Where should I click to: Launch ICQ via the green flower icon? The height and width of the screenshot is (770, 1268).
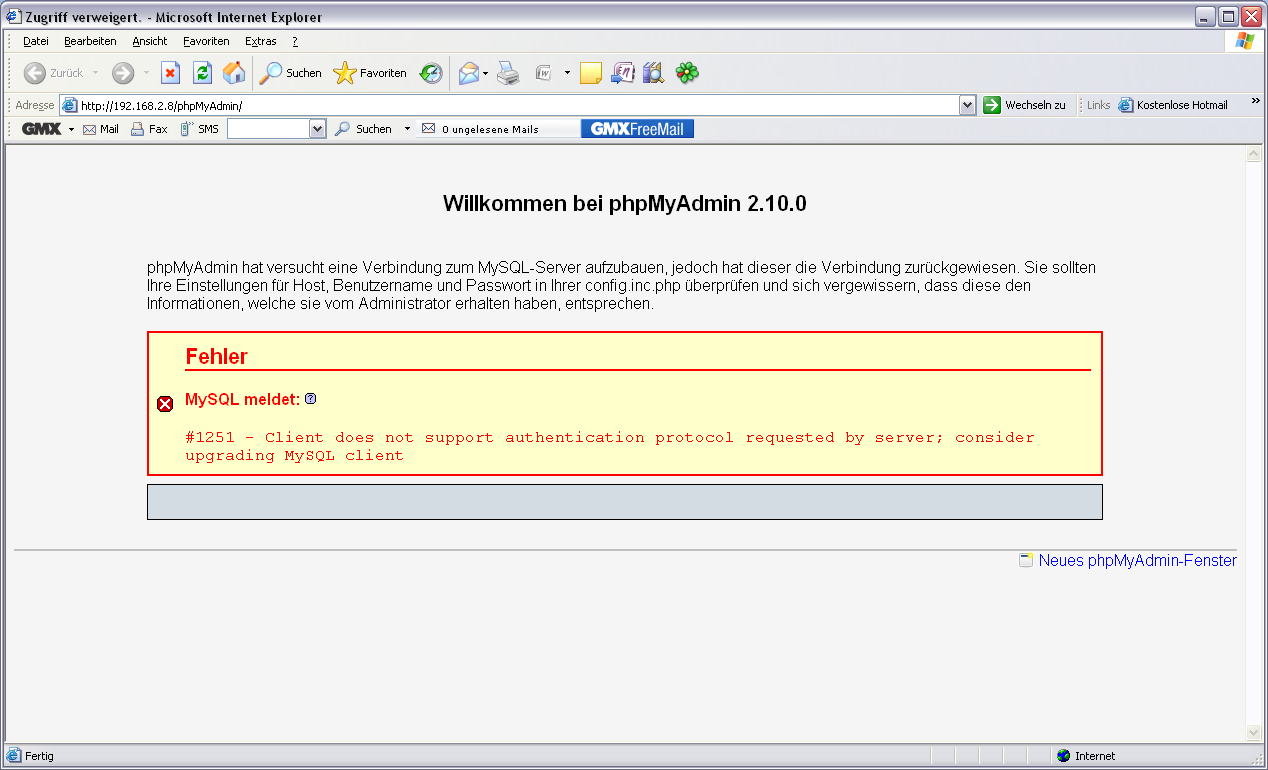(687, 73)
